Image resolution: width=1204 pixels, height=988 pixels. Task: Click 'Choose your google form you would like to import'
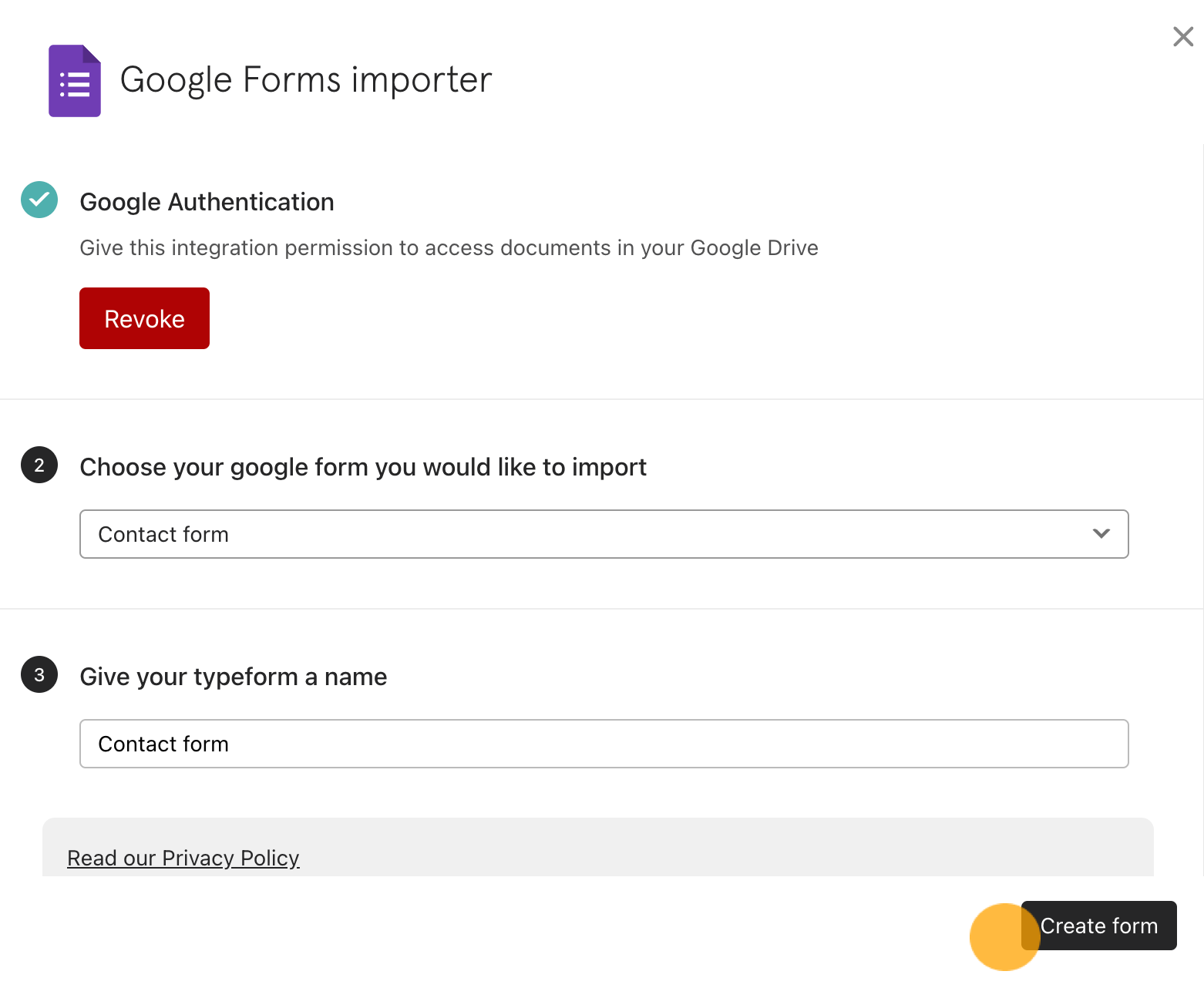point(363,467)
